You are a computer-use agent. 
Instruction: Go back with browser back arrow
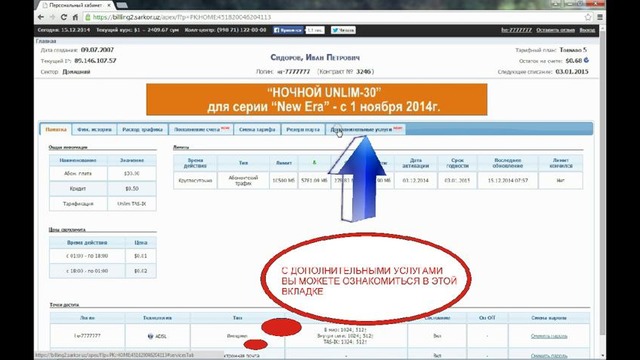(41, 17)
